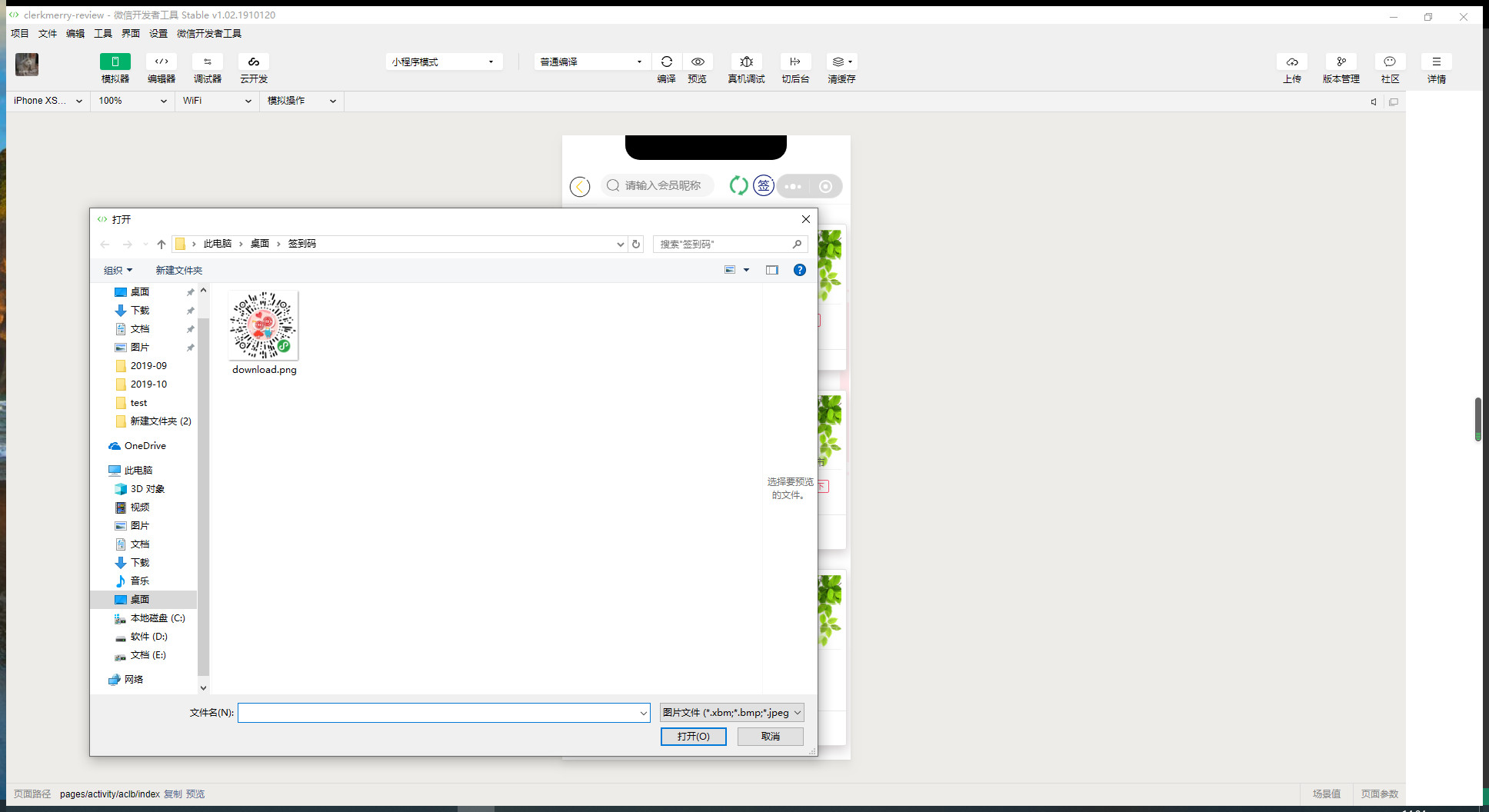Open the simulate operation (模拟操作) dropdown
This screenshot has width=1489, height=812.
pyautogui.click(x=301, y=101)
